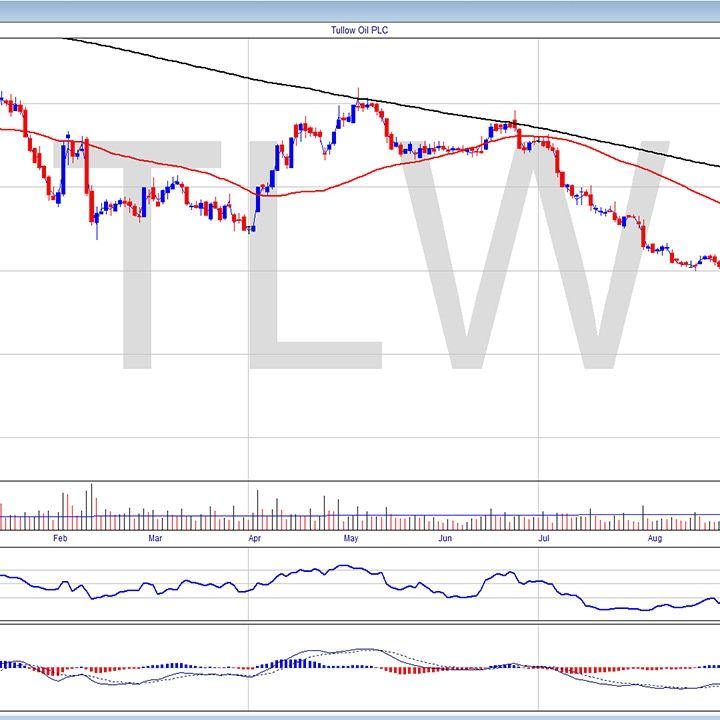The width and height of the screenshot is (720, 720).
Task: Click the Aug date axis label
Action: [653, 539]
